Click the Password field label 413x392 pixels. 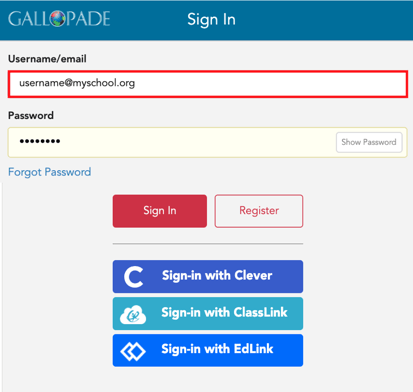pos(31,115)
